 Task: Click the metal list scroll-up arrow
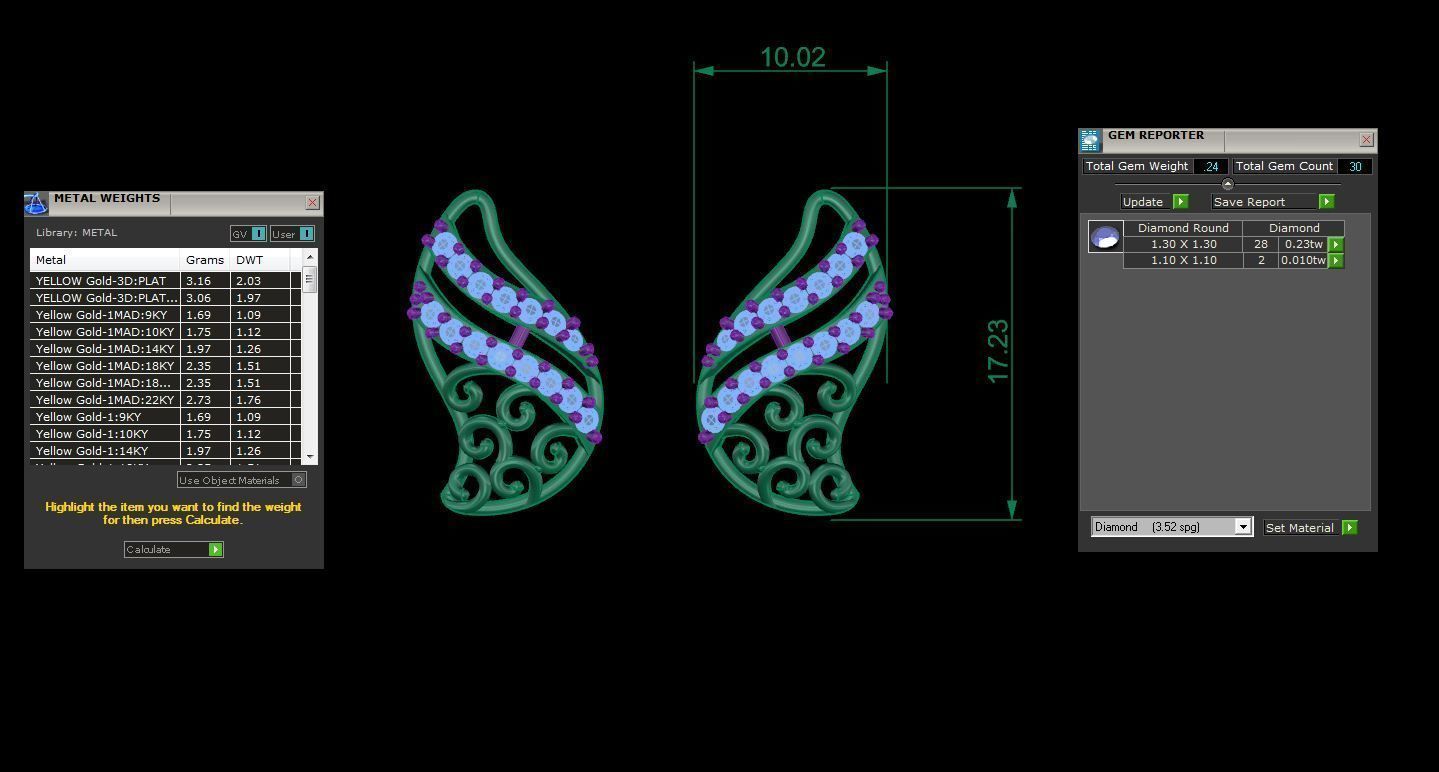309,257
